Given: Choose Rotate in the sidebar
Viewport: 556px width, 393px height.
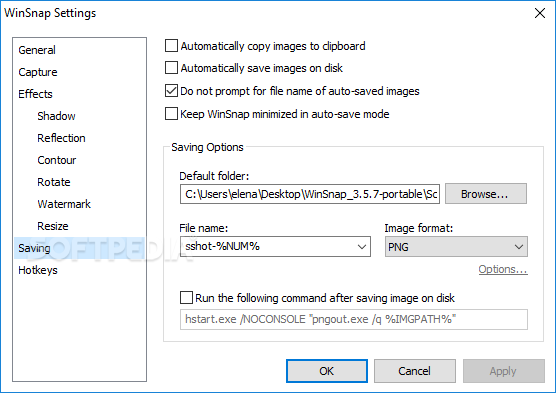Looking at the screenshot, I should (54, 182).
